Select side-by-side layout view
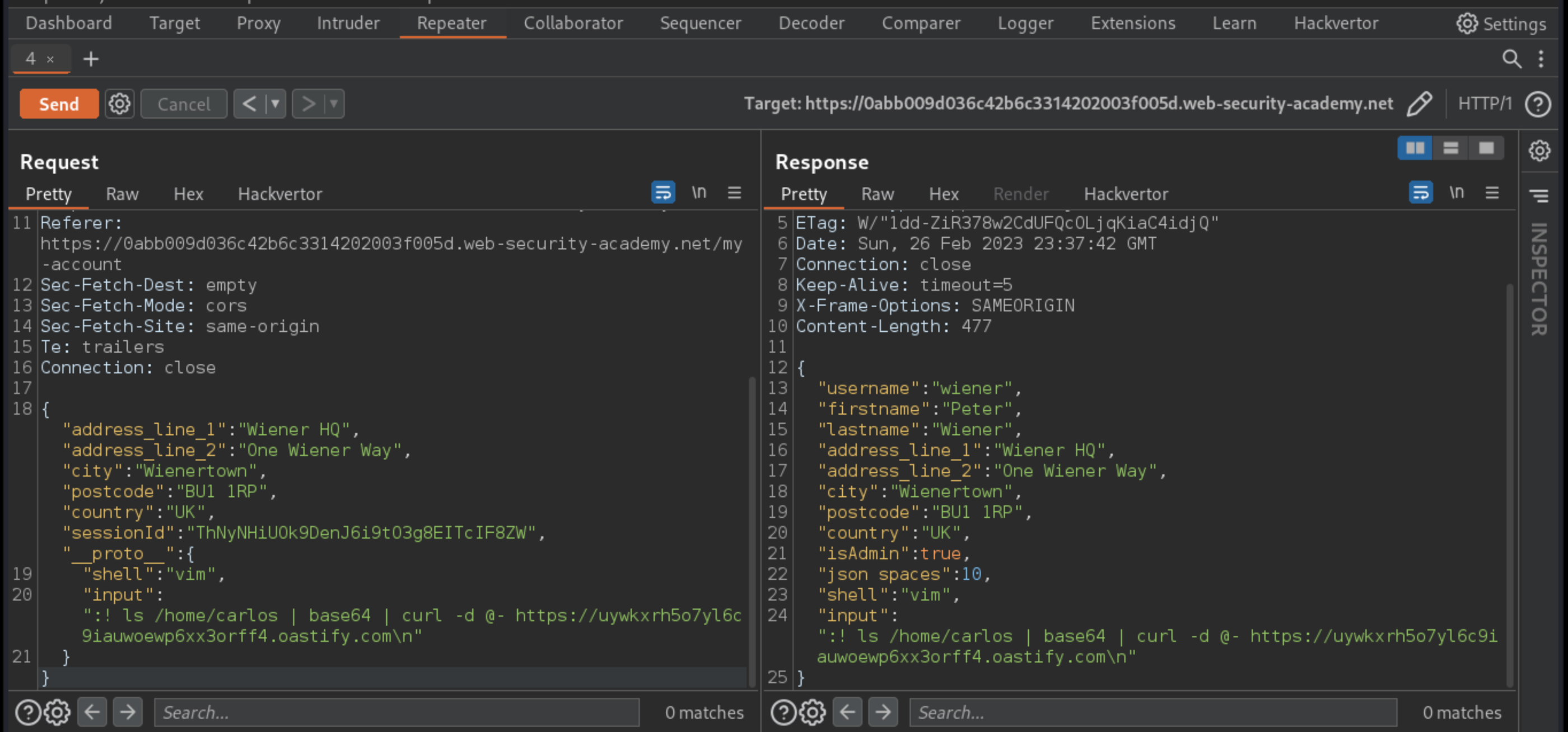The height and width of the screenshot is (732, 1568). (x=1415, y=148)
